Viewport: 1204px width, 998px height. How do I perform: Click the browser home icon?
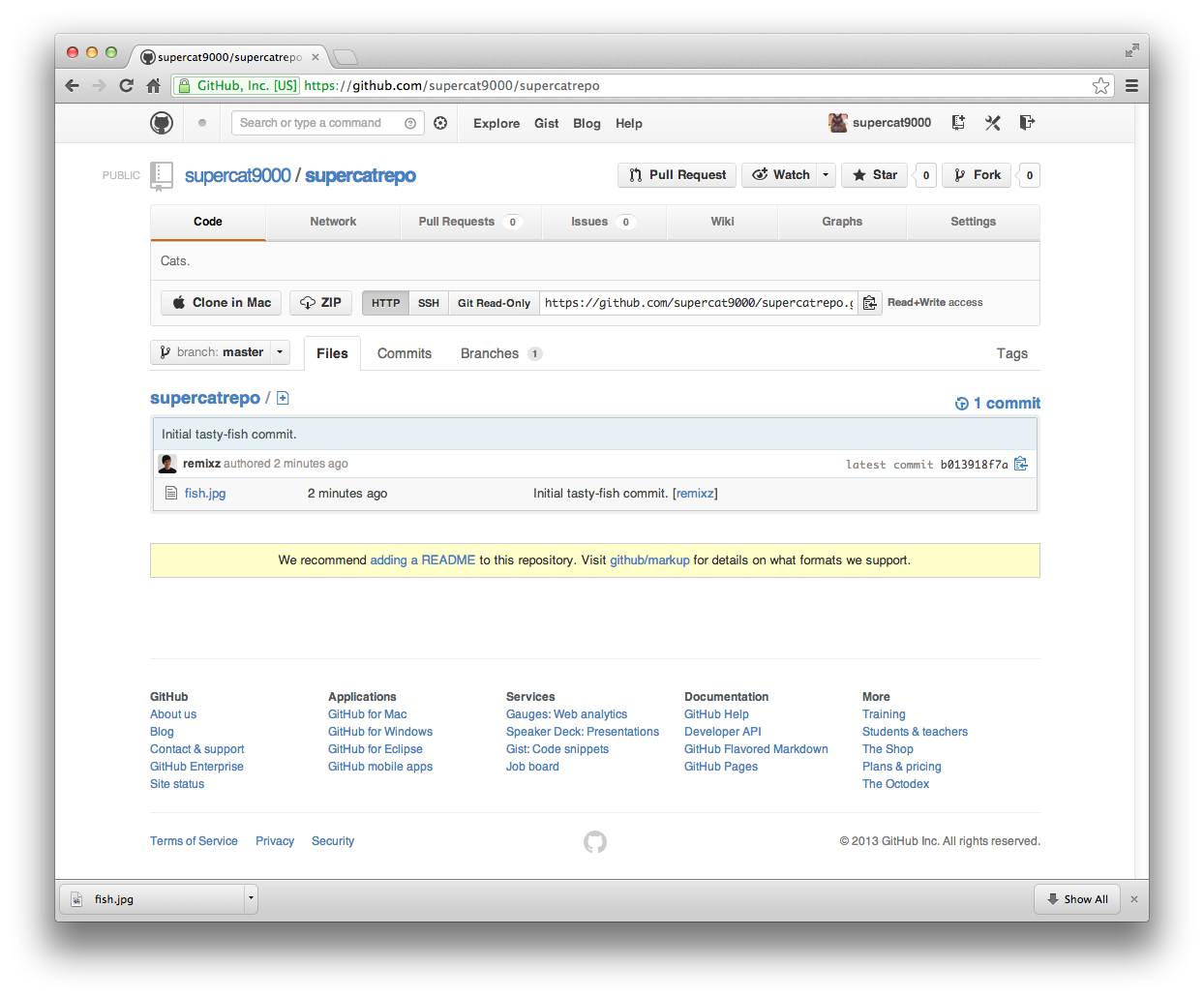(x=153, y=85)
